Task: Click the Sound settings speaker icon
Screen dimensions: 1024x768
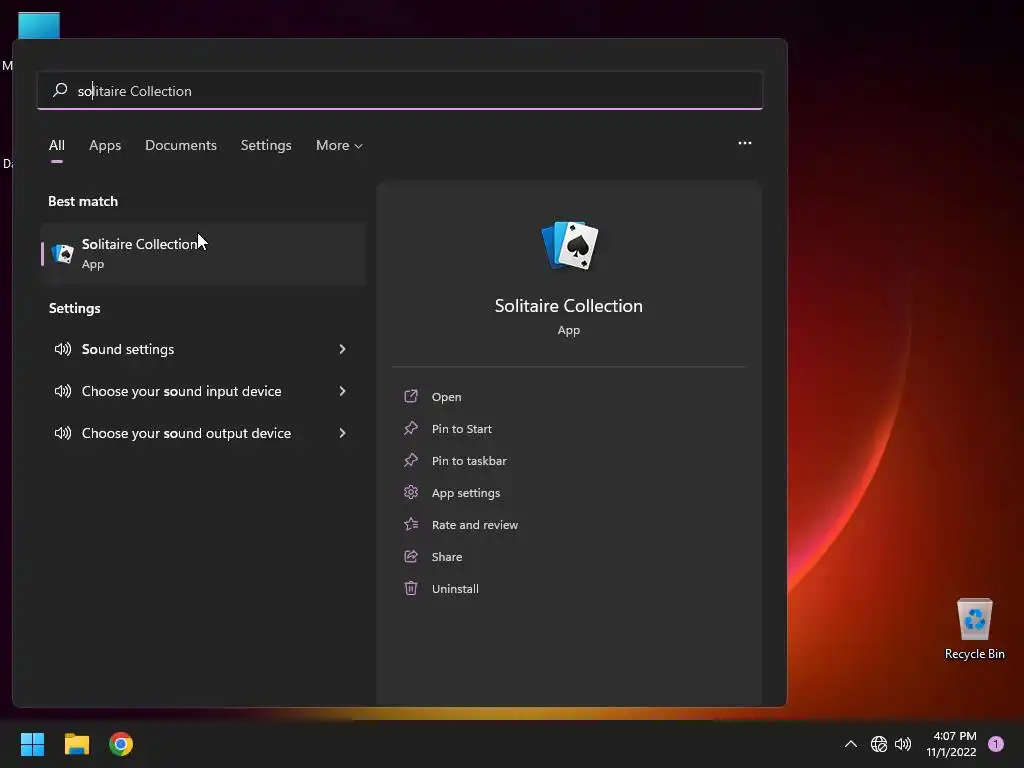Action: click(63, 349)
